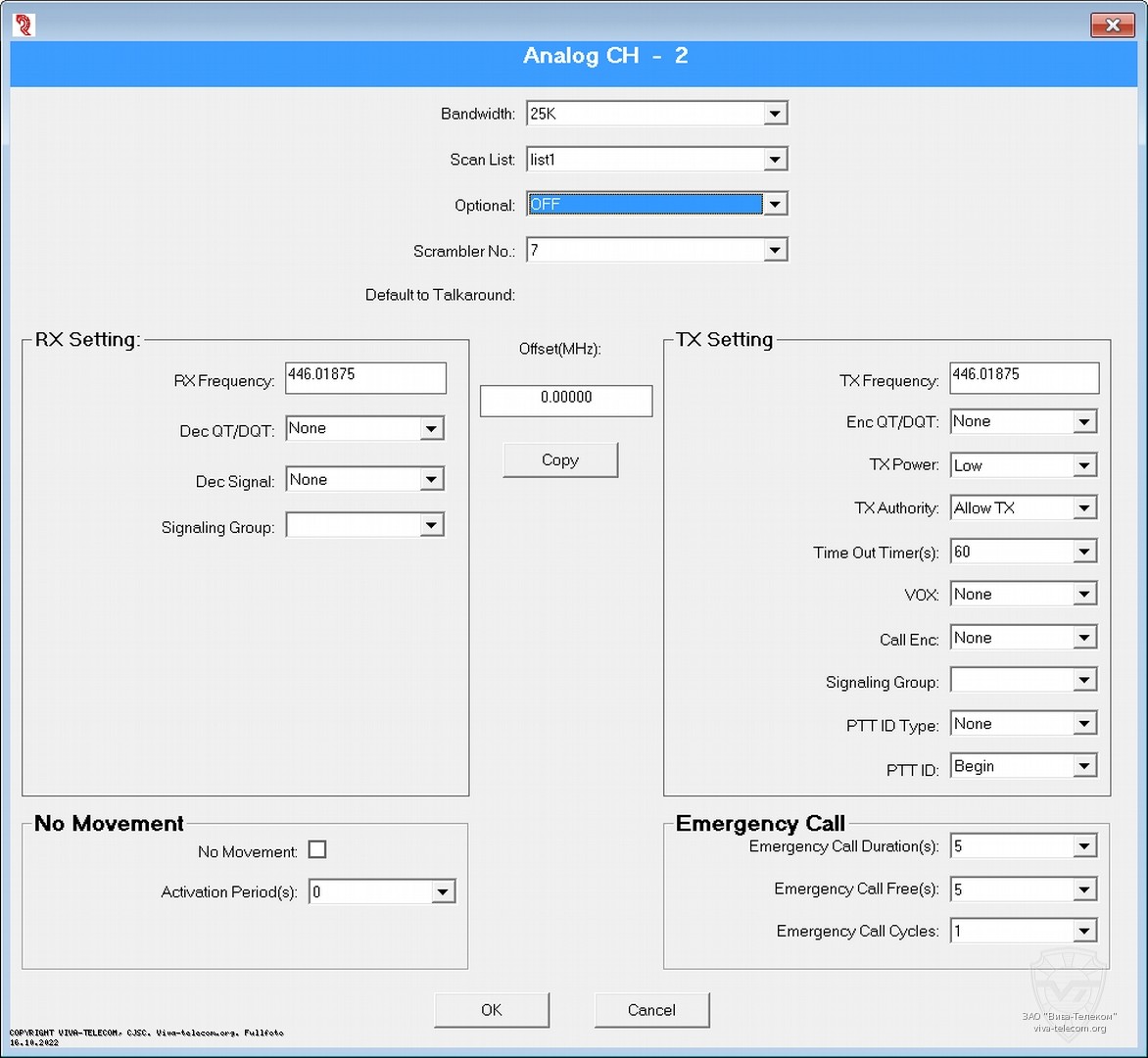Open the Dec QT/DQT dropdown

431,429
